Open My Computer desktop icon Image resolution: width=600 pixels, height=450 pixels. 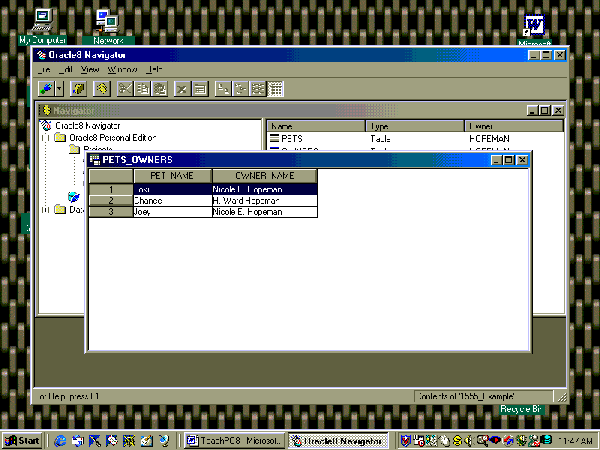(42, 26)
